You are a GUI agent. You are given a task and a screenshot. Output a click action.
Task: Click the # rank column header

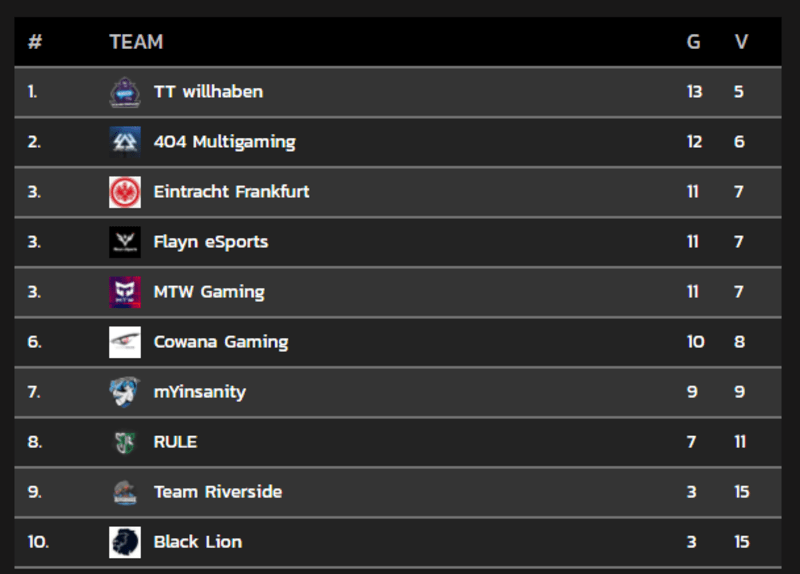point(35,42)
